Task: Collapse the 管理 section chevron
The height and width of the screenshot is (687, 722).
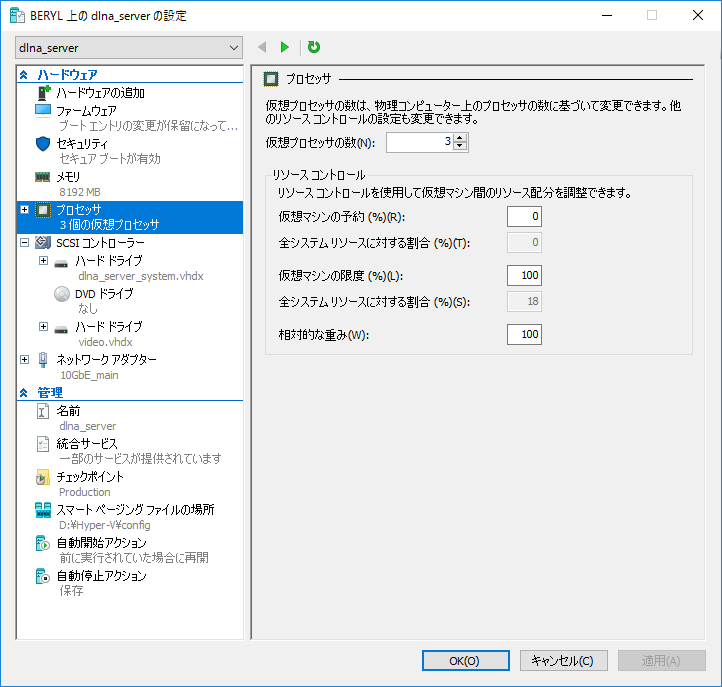Action: (x=24, y=393)
